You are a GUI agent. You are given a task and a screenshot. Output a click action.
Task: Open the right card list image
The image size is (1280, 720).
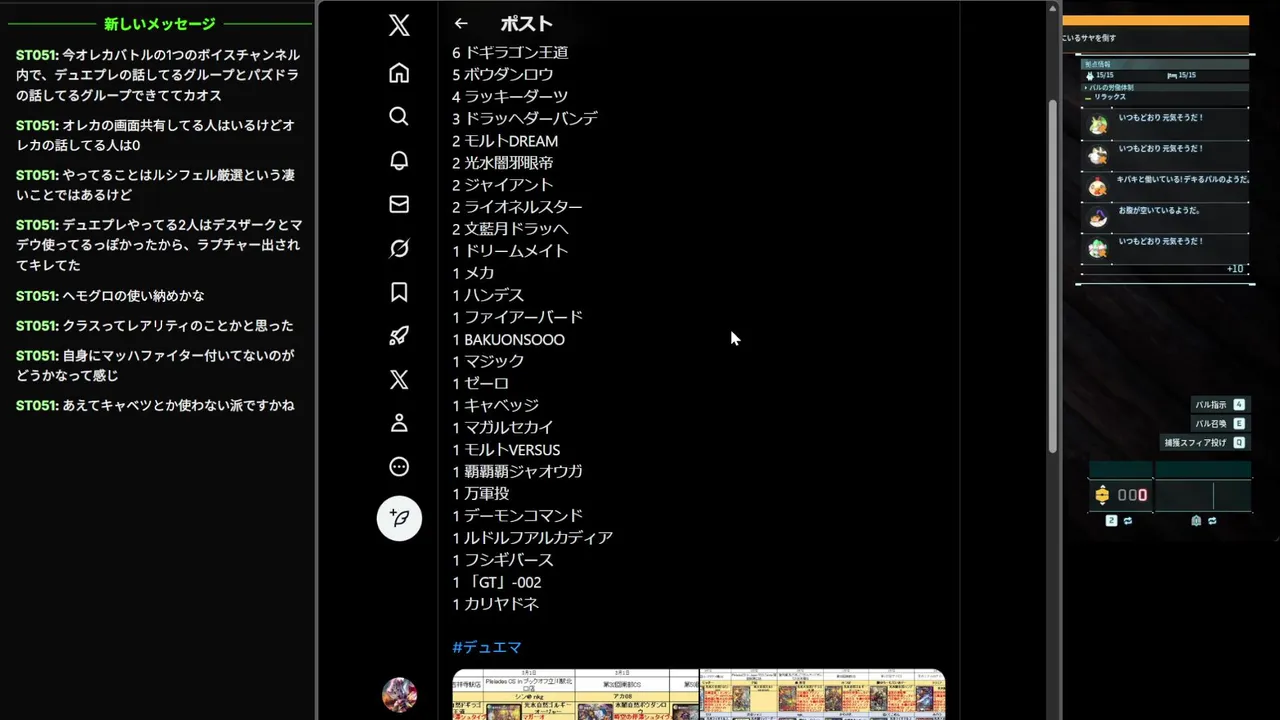point(823,694)
